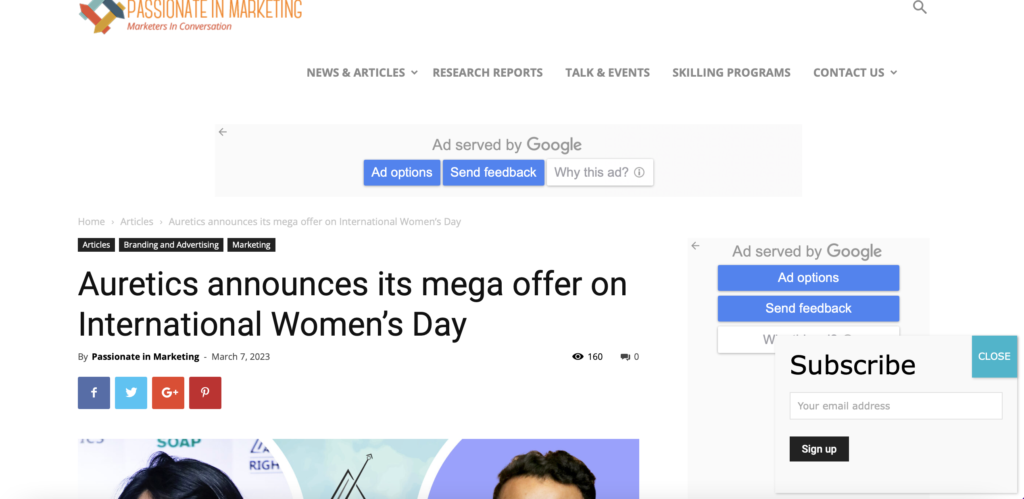
Task: Click Send feedback in top banner
Action: coord(493,172)
